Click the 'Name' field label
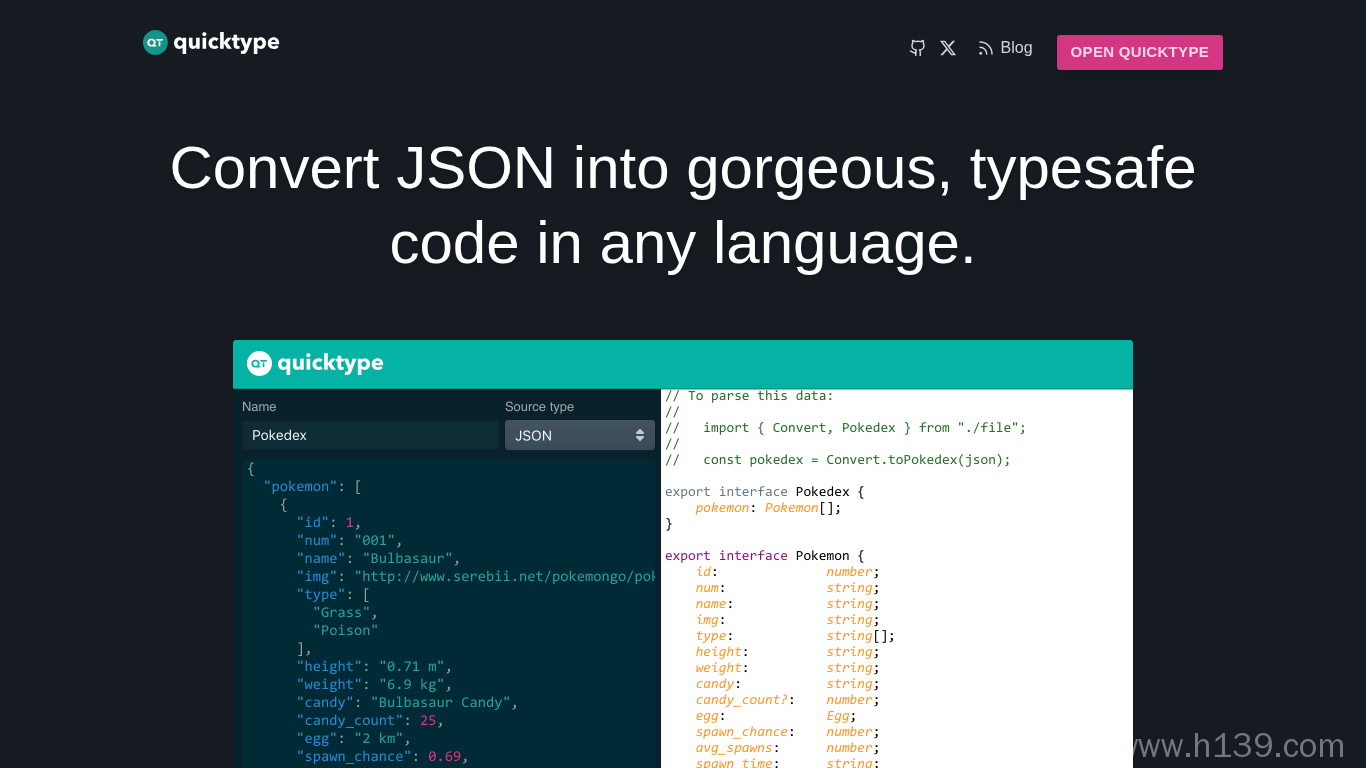Viewport: 1366px width, 768px height. point(259,406)
